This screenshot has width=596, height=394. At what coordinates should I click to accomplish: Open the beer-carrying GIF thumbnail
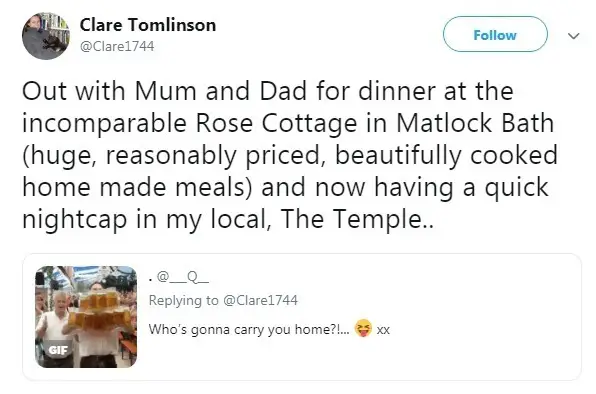(x=86, y=316)
